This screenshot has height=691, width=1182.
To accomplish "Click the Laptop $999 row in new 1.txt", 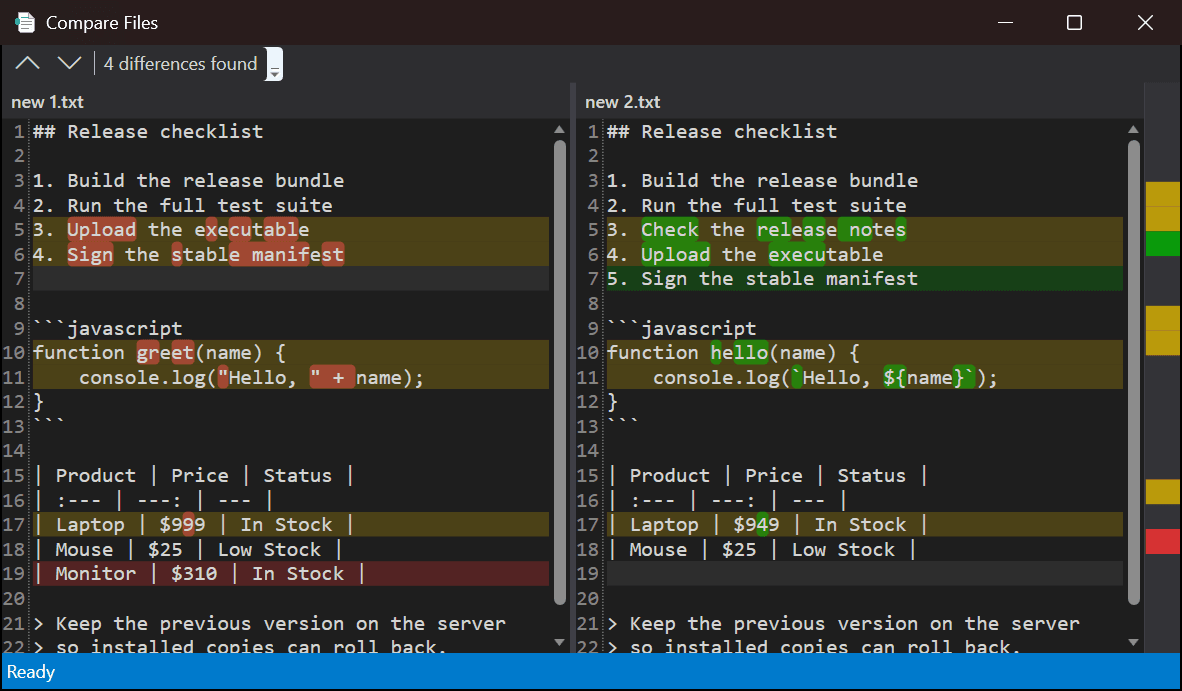I will click(x=291, y=524).
